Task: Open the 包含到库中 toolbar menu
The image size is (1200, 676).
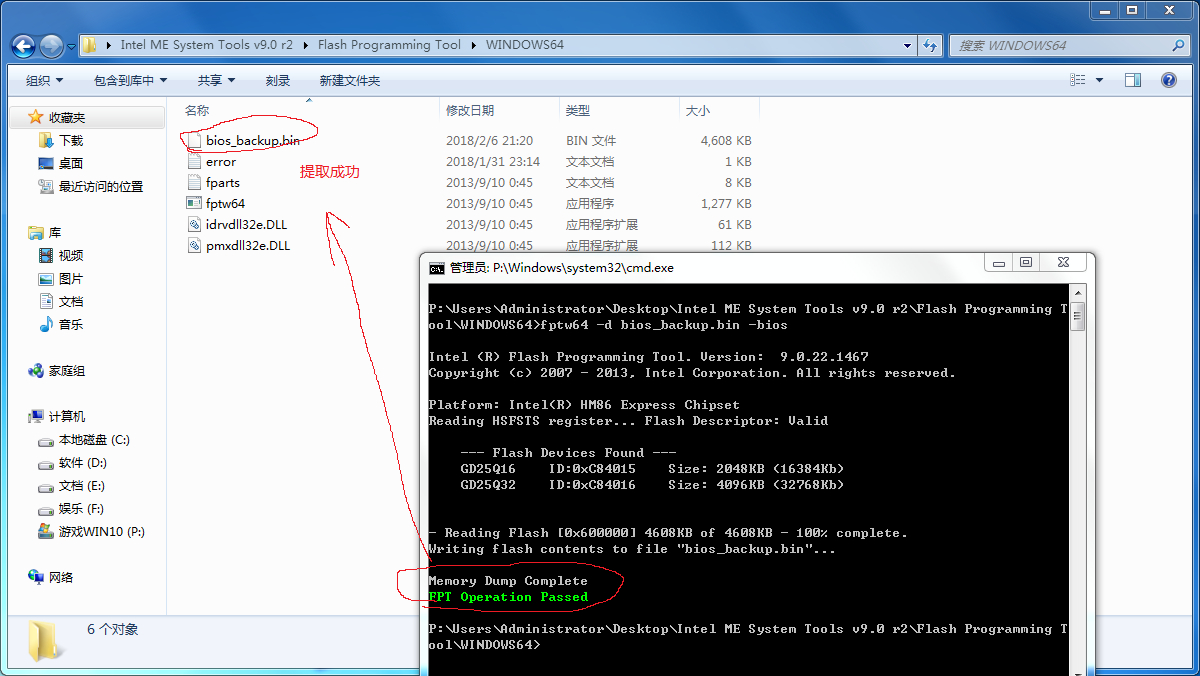Action: pos(130,80)
